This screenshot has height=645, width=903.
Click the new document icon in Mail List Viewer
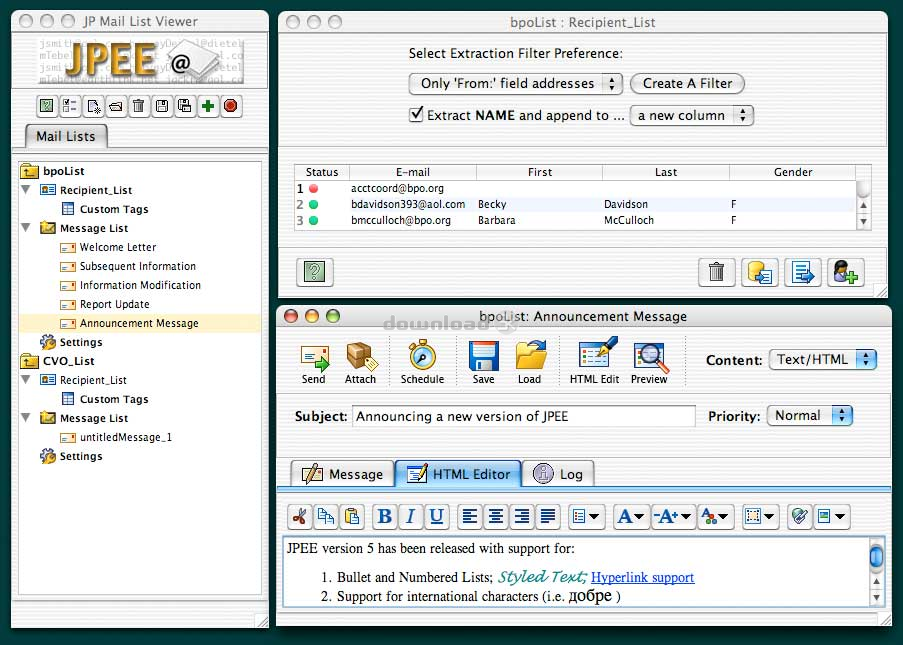93,106
